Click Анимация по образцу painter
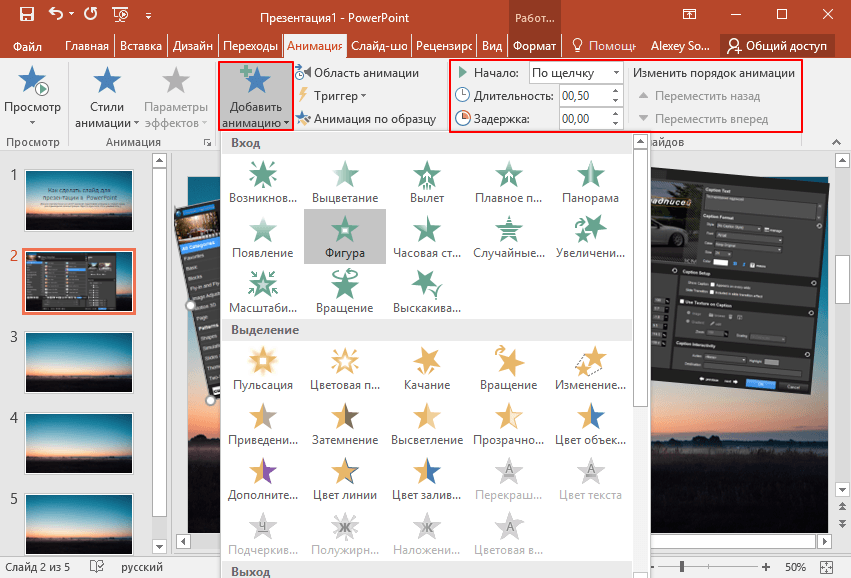 coord(365,119)
